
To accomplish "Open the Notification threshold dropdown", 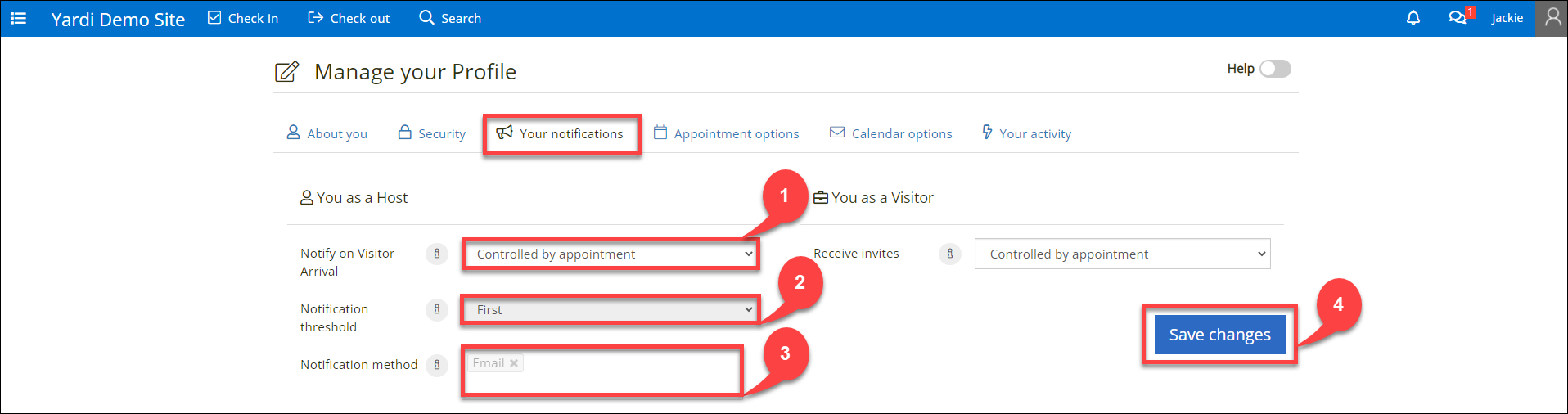I will pyautogui.click(x=611, y=310).
